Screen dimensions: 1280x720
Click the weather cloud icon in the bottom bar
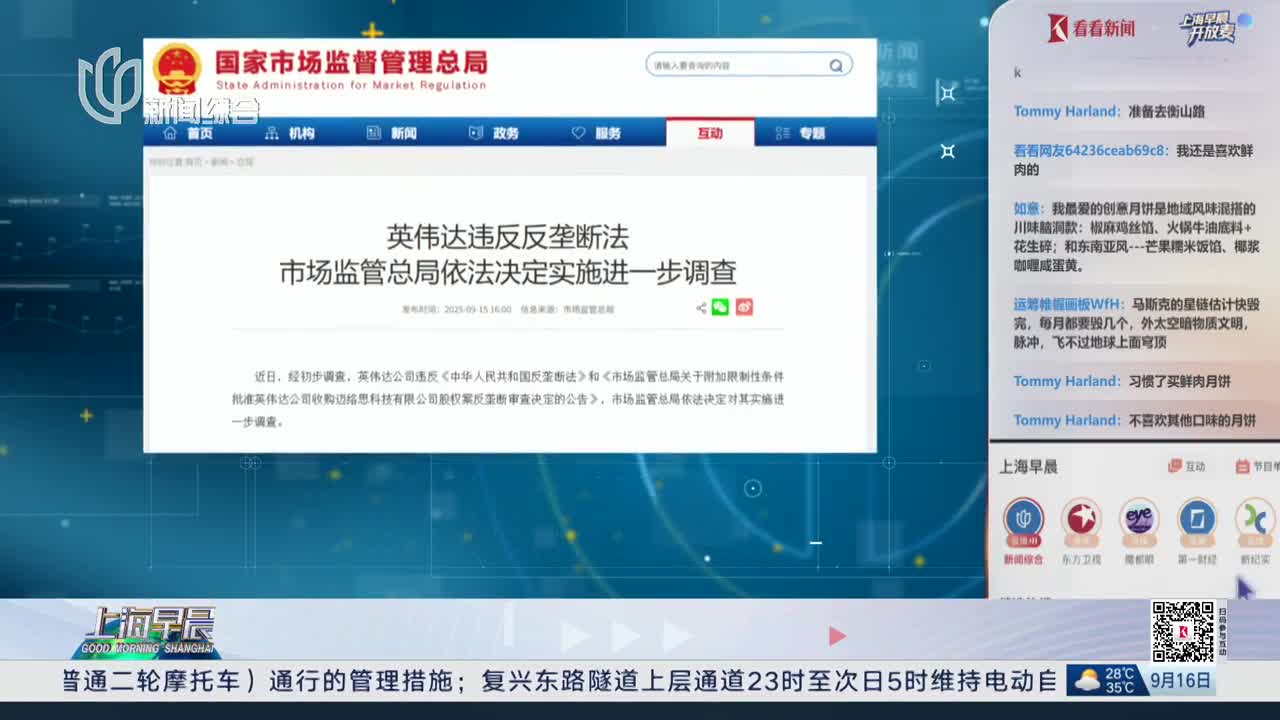pos(1085,681)
